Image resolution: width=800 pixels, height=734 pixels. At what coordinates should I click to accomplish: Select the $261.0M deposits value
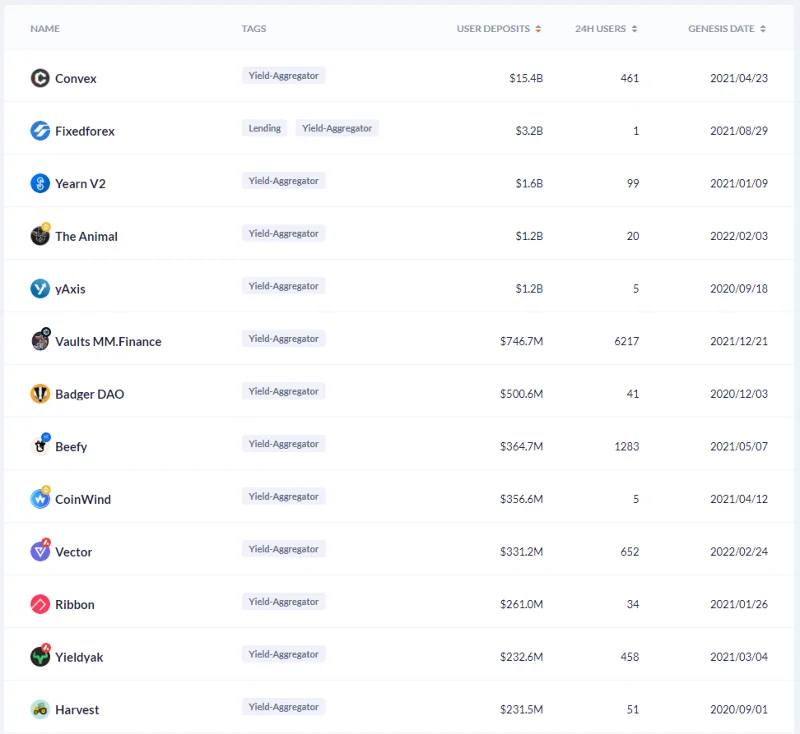(x=521, y=603)
